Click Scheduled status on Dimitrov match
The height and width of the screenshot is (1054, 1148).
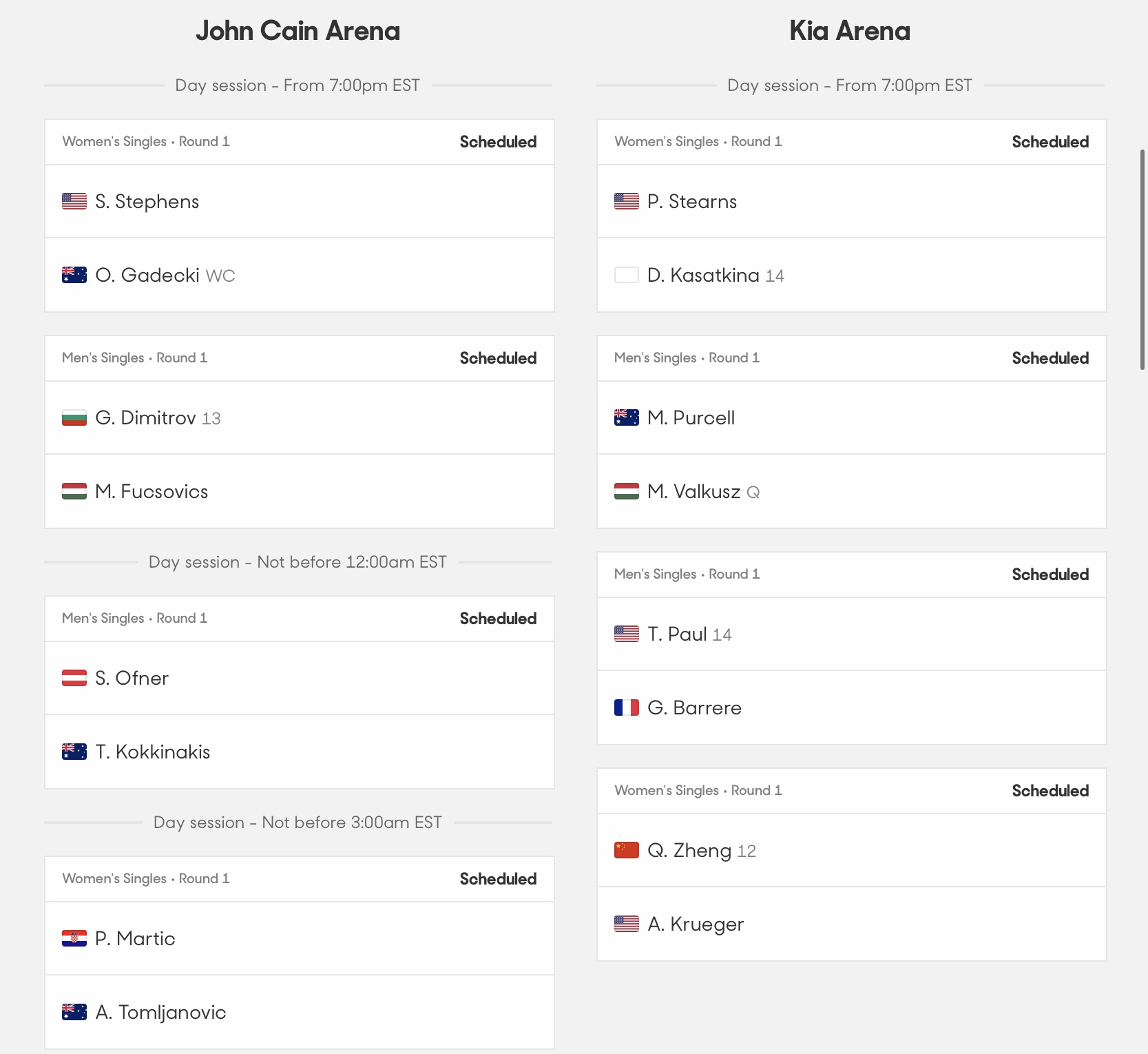point(498,358)
